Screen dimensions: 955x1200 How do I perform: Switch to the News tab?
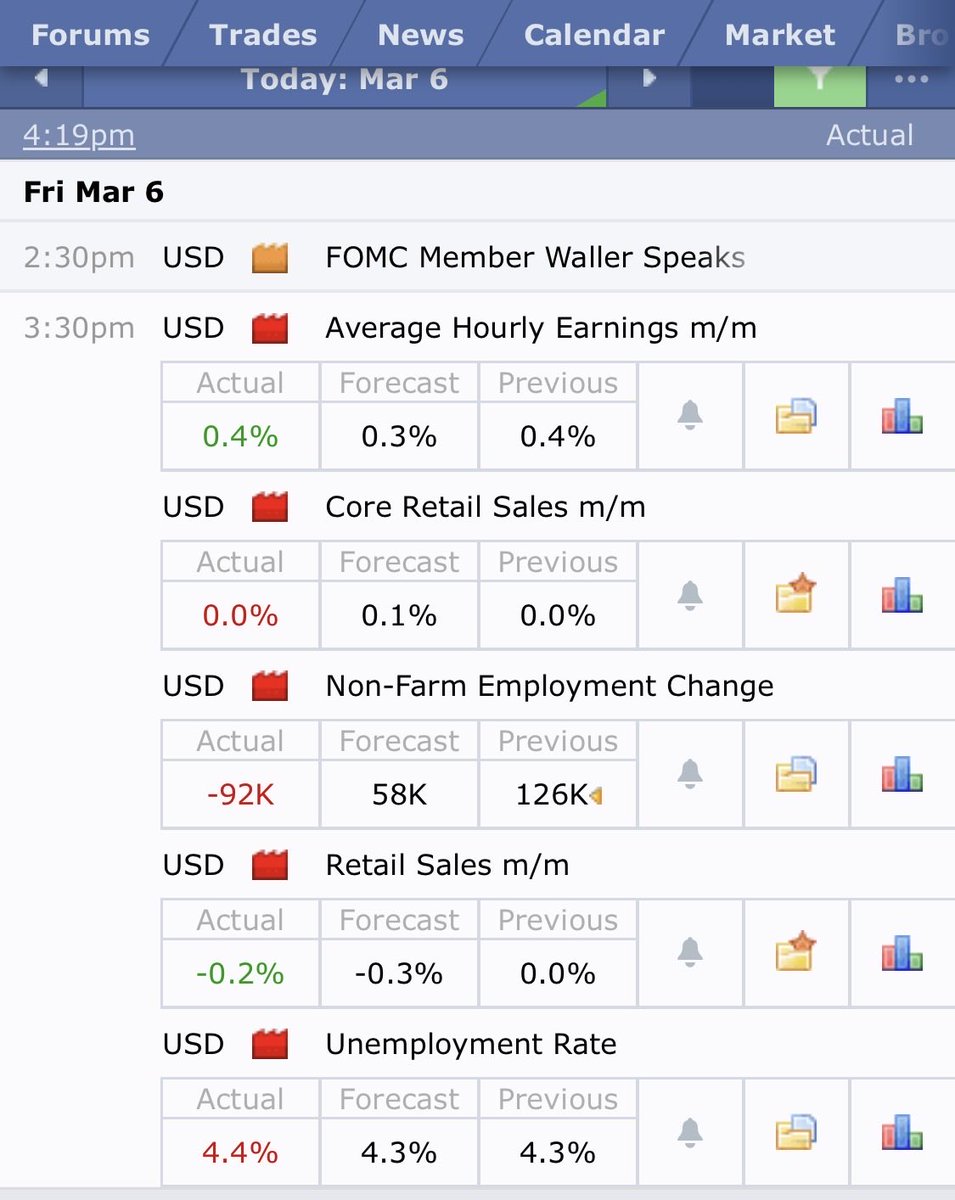(420, 35)
